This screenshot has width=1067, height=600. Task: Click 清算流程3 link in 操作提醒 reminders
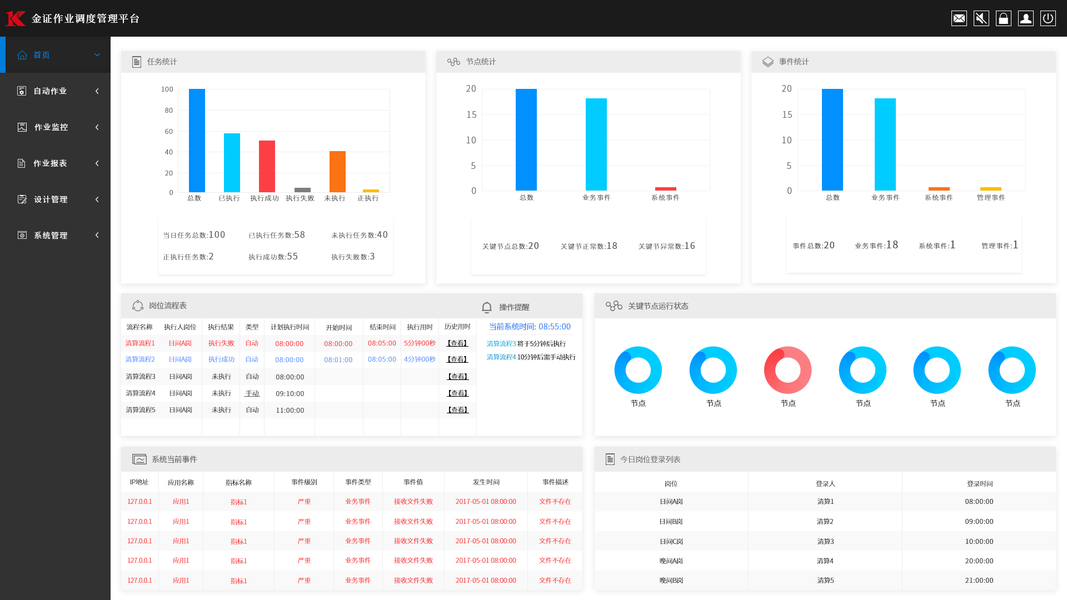pyautogui.click(x=502, y=344)
